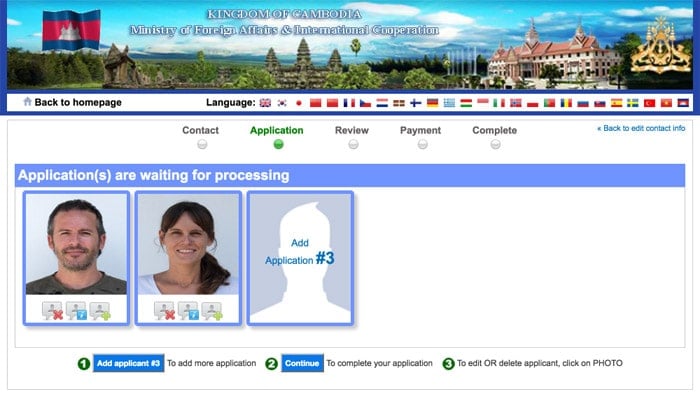Image resolution: width=700 pixels, height=394 pixels.
Task: Edit the woman applicant via the blue icon
Action: (x=188, y=311)
